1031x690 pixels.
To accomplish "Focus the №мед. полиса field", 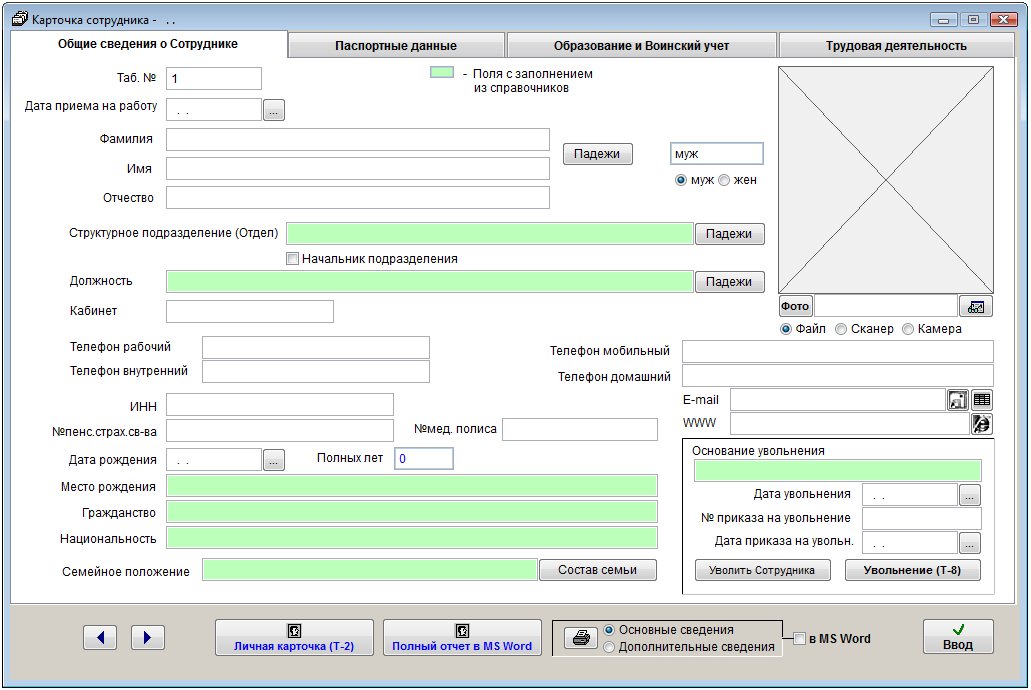I will point(580,430).
